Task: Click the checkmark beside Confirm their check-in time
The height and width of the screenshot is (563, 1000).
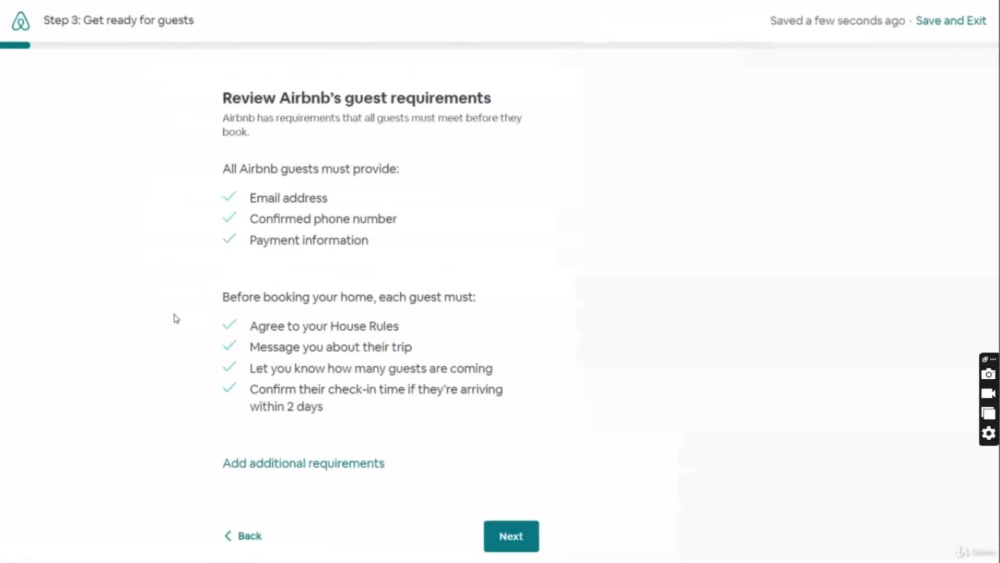Action: (230, 388)
